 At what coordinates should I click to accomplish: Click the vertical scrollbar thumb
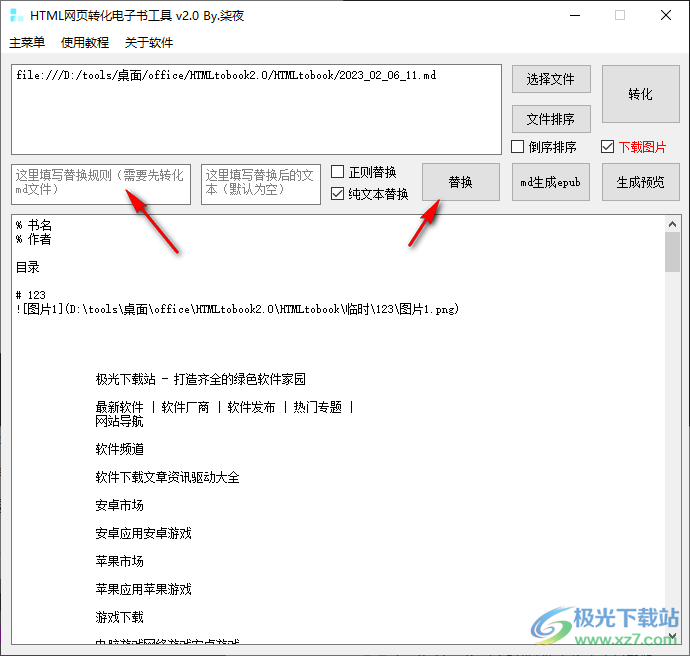tap(672, 252)
